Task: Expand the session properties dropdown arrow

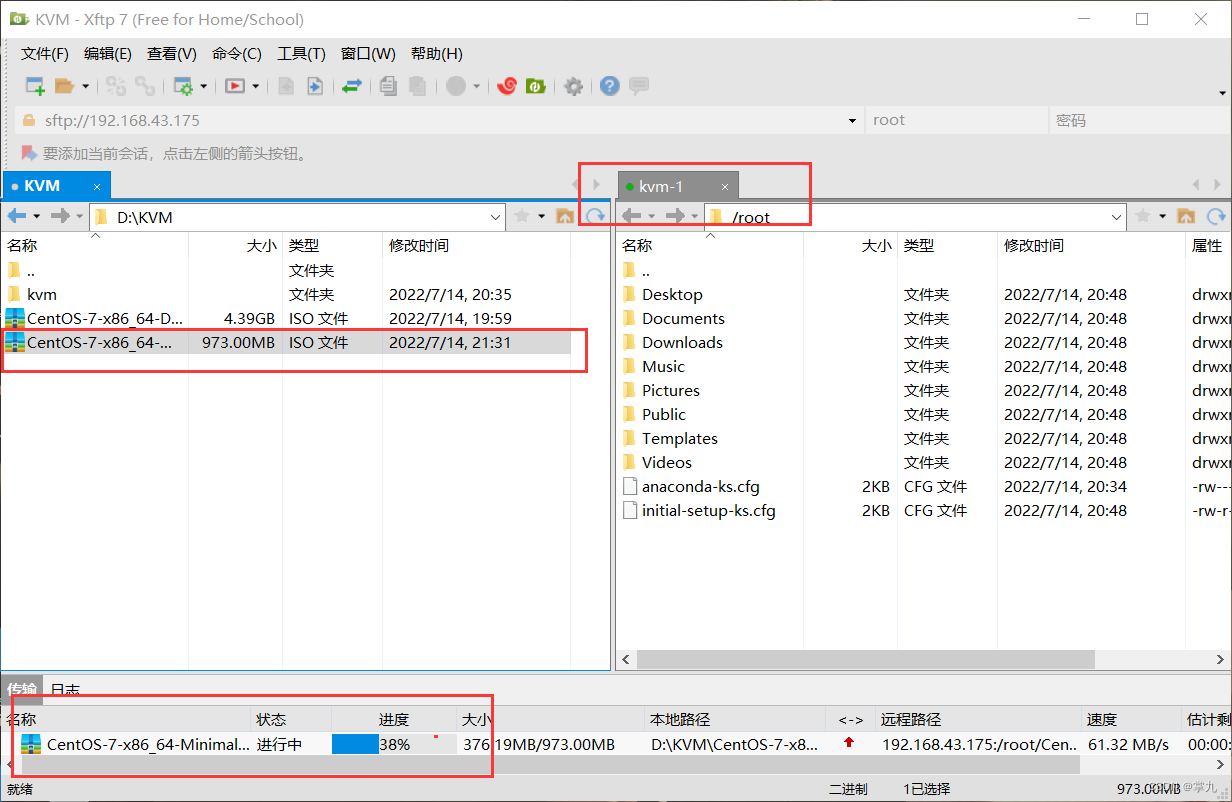Action: coord(204,87)
